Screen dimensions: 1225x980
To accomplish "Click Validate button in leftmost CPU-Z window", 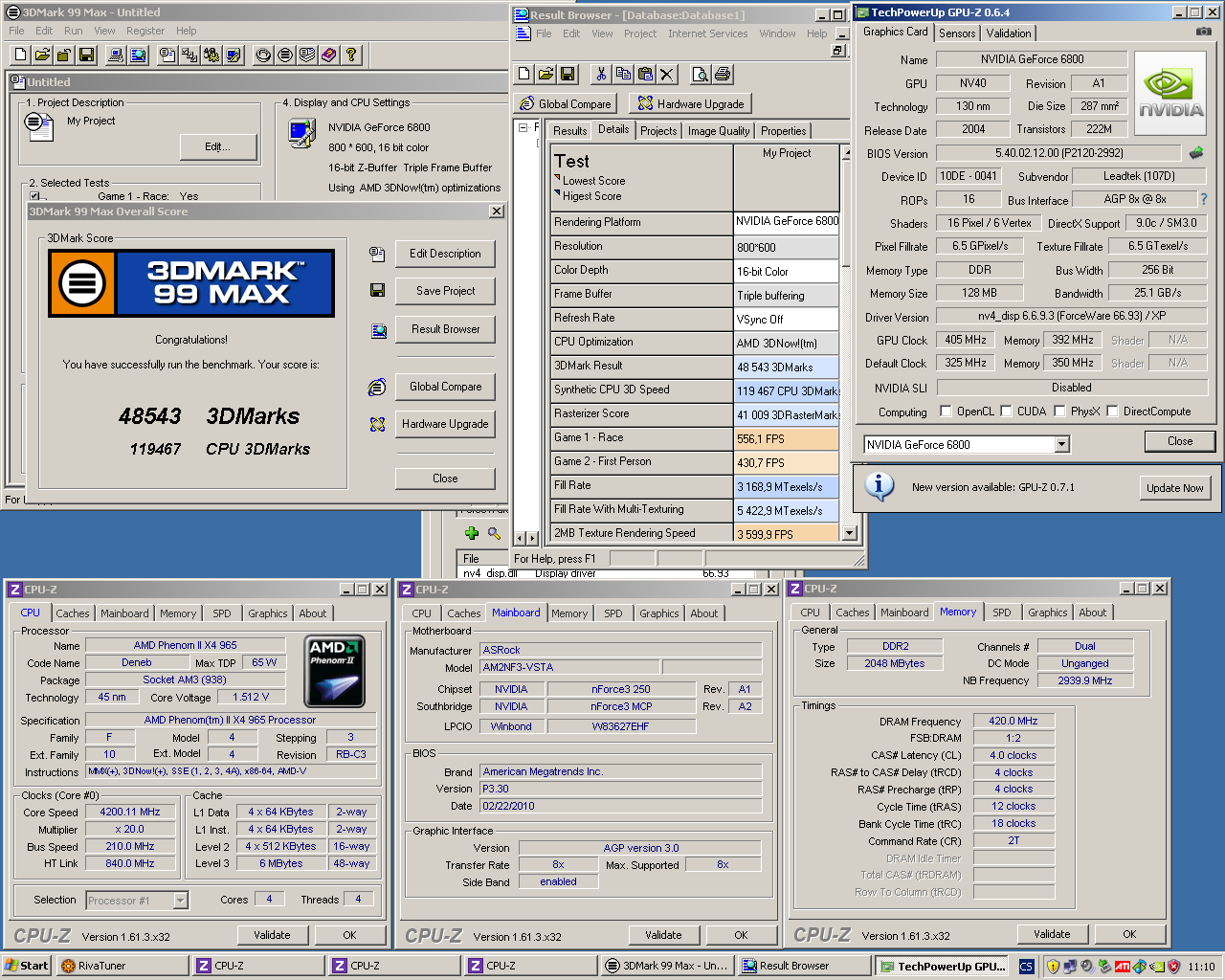I will tap(272, 935).
